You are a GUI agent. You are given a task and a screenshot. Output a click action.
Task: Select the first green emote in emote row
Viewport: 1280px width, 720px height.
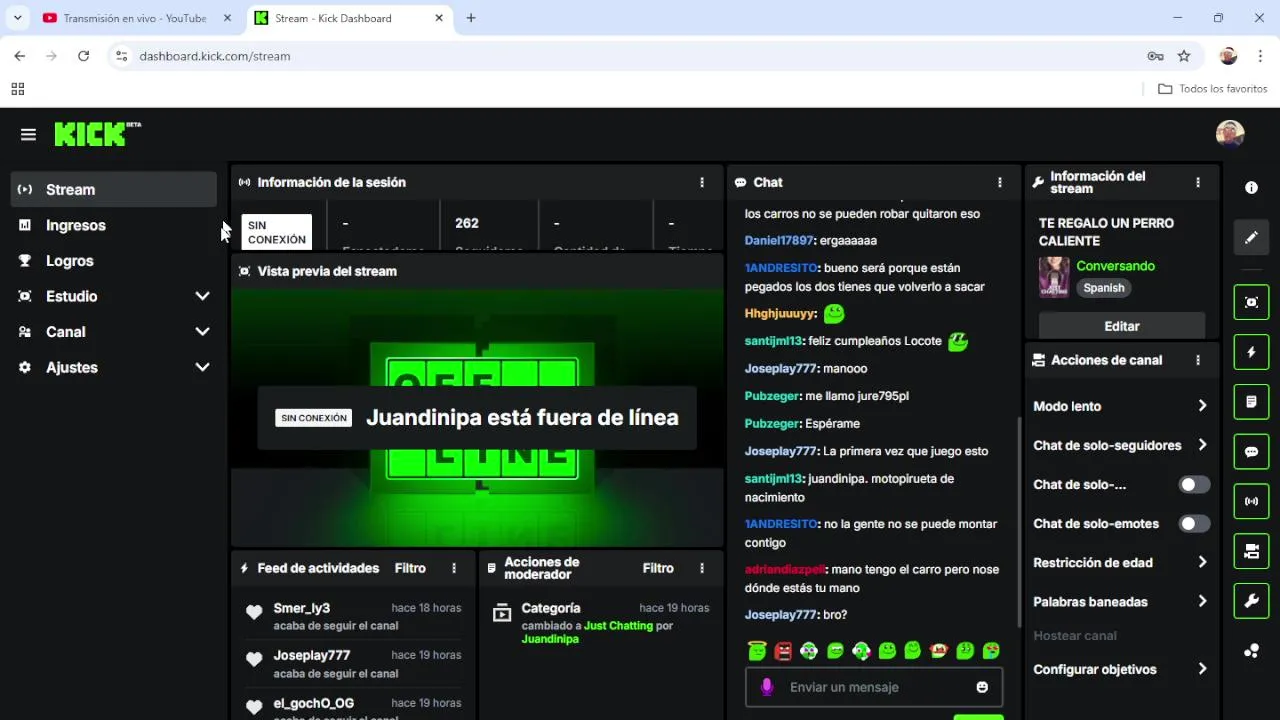[757, 651]
